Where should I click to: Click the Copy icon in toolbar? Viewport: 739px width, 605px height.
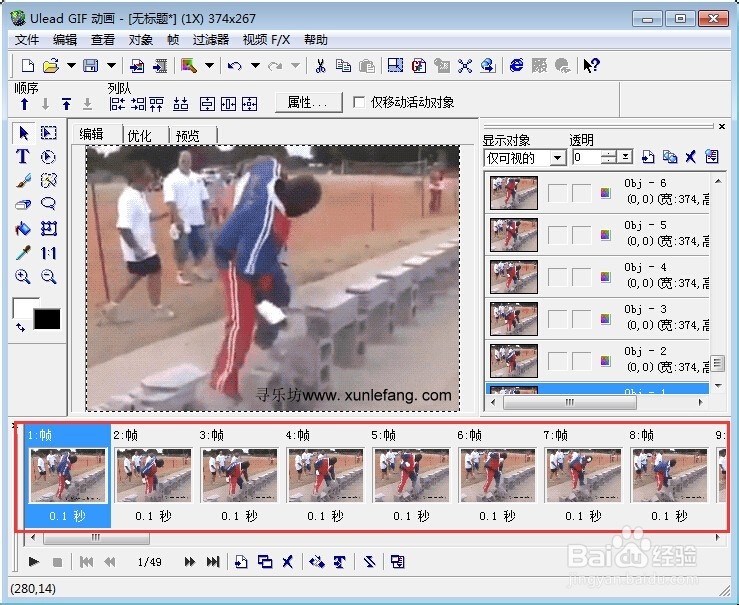pos(343,65)
